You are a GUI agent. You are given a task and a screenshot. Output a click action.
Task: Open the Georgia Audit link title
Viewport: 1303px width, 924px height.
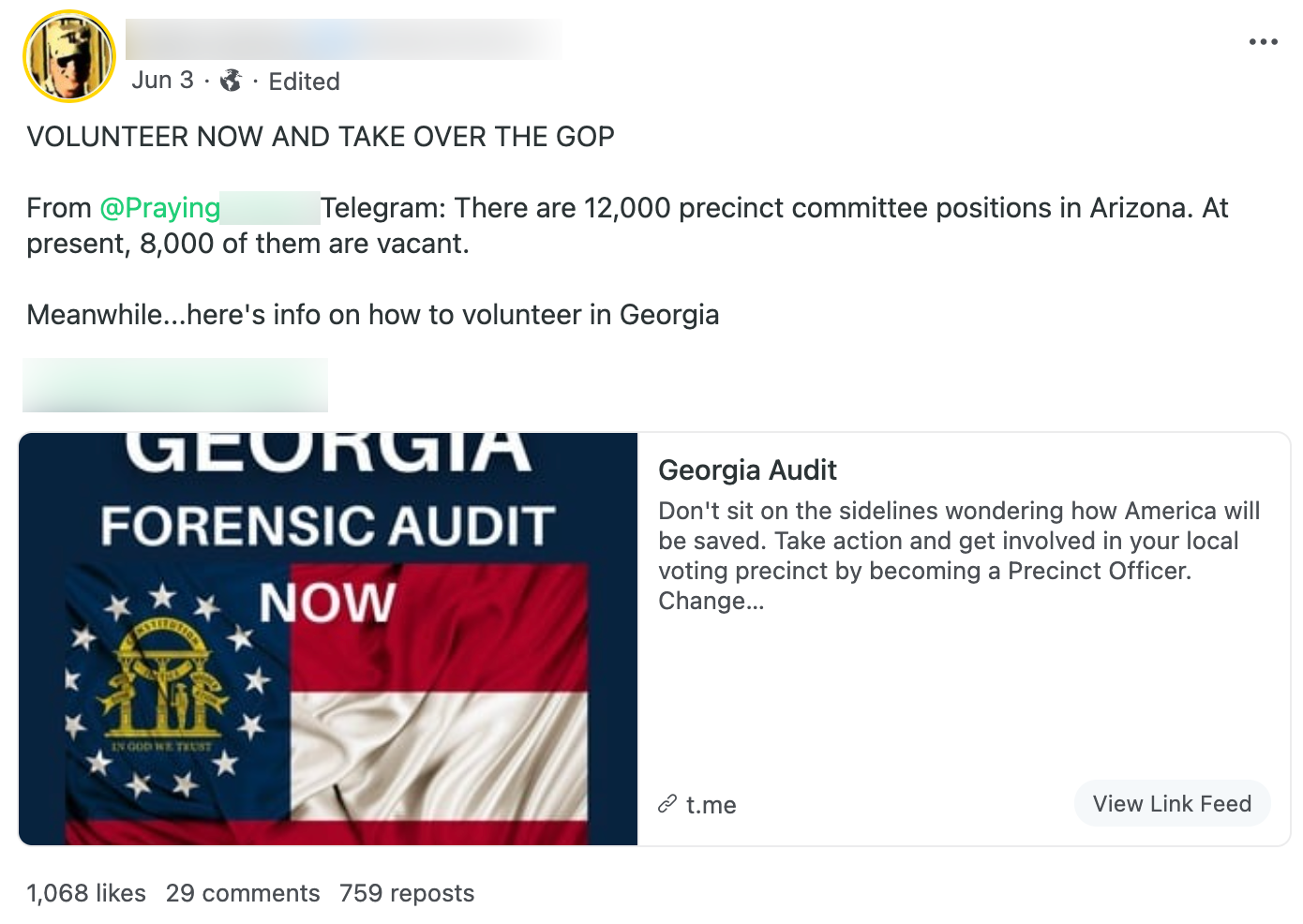point(748,470)
